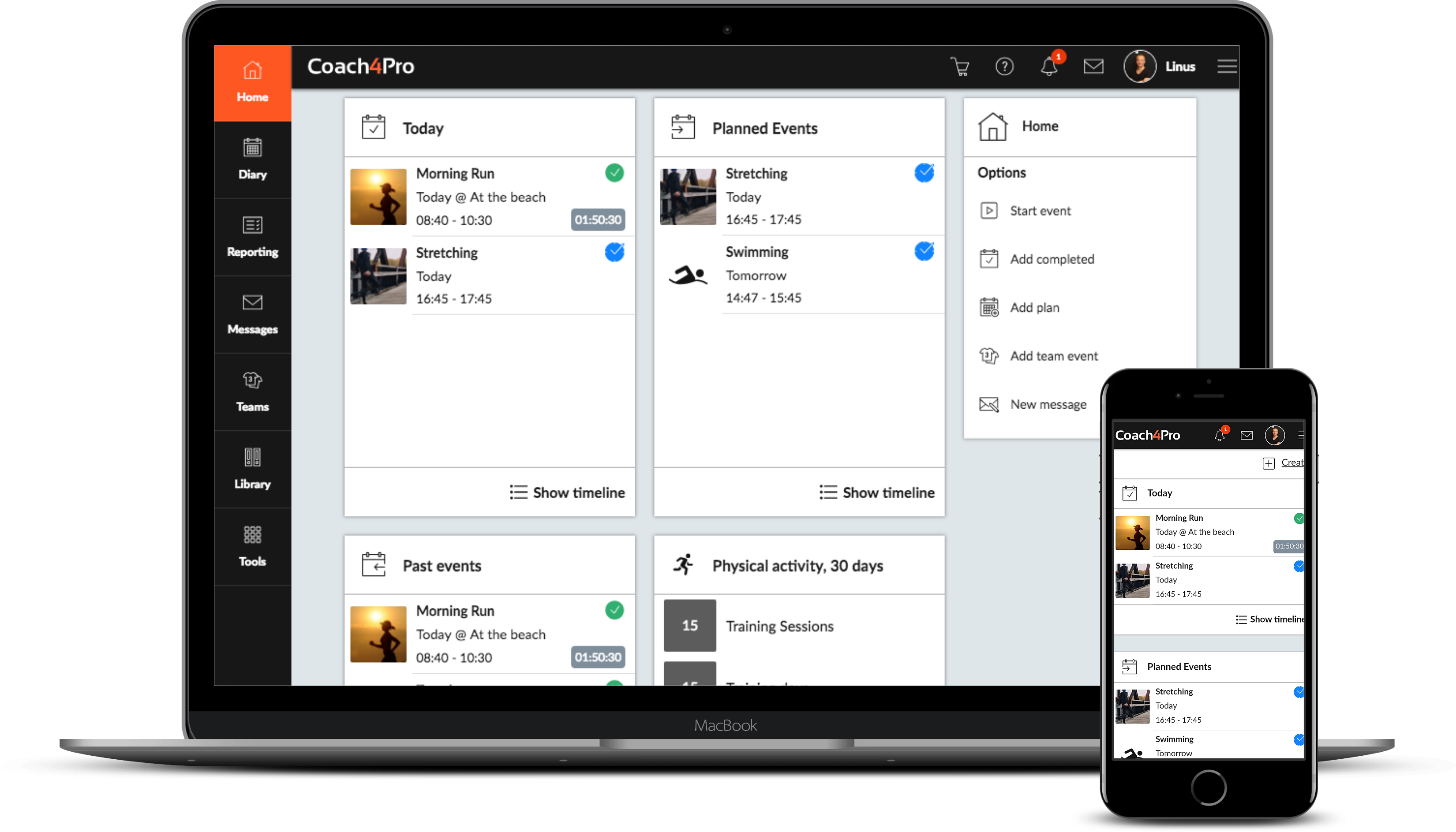
Task: Click the running figure Physical activity icon
Action: point(683,564)
